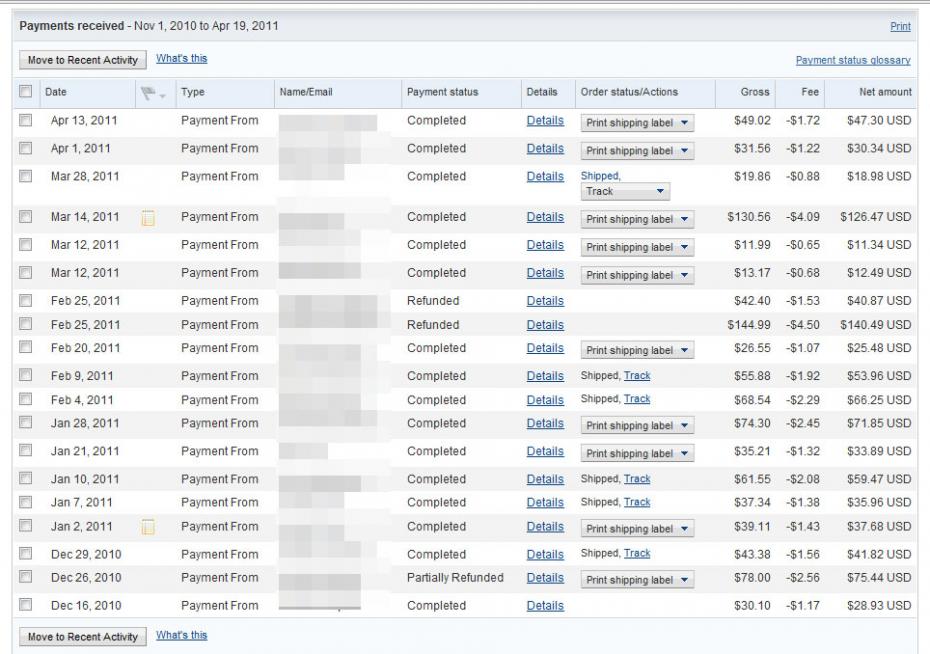Click the Gross column header
Screen dimensions: 930x654
click(x=754, y=92)
